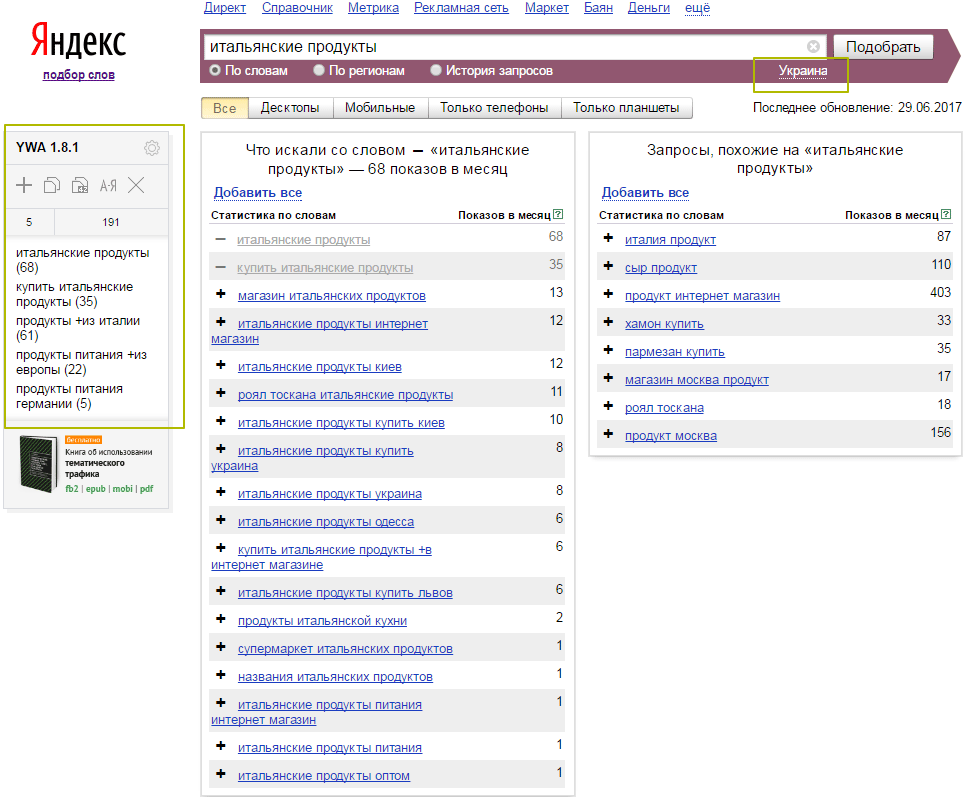Open the 'подбор слов' link under logo

(x=78, y=75)
